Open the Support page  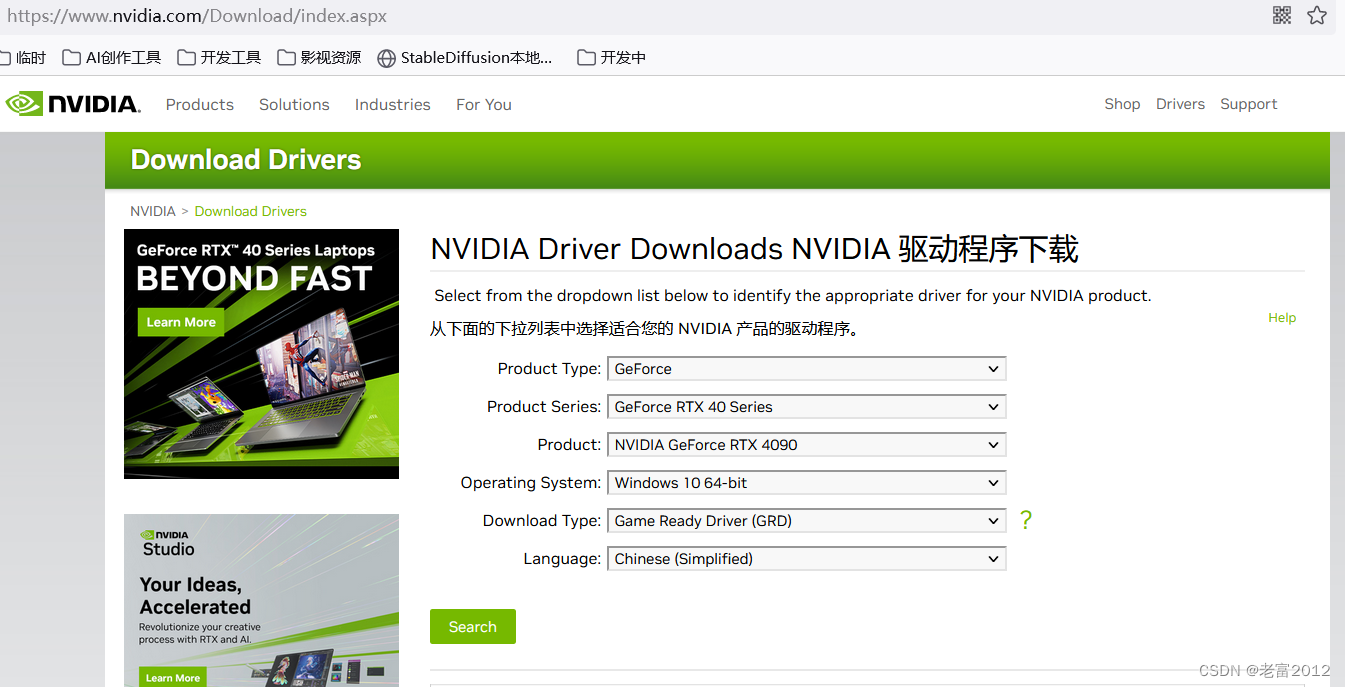[x=1249, y=104]
